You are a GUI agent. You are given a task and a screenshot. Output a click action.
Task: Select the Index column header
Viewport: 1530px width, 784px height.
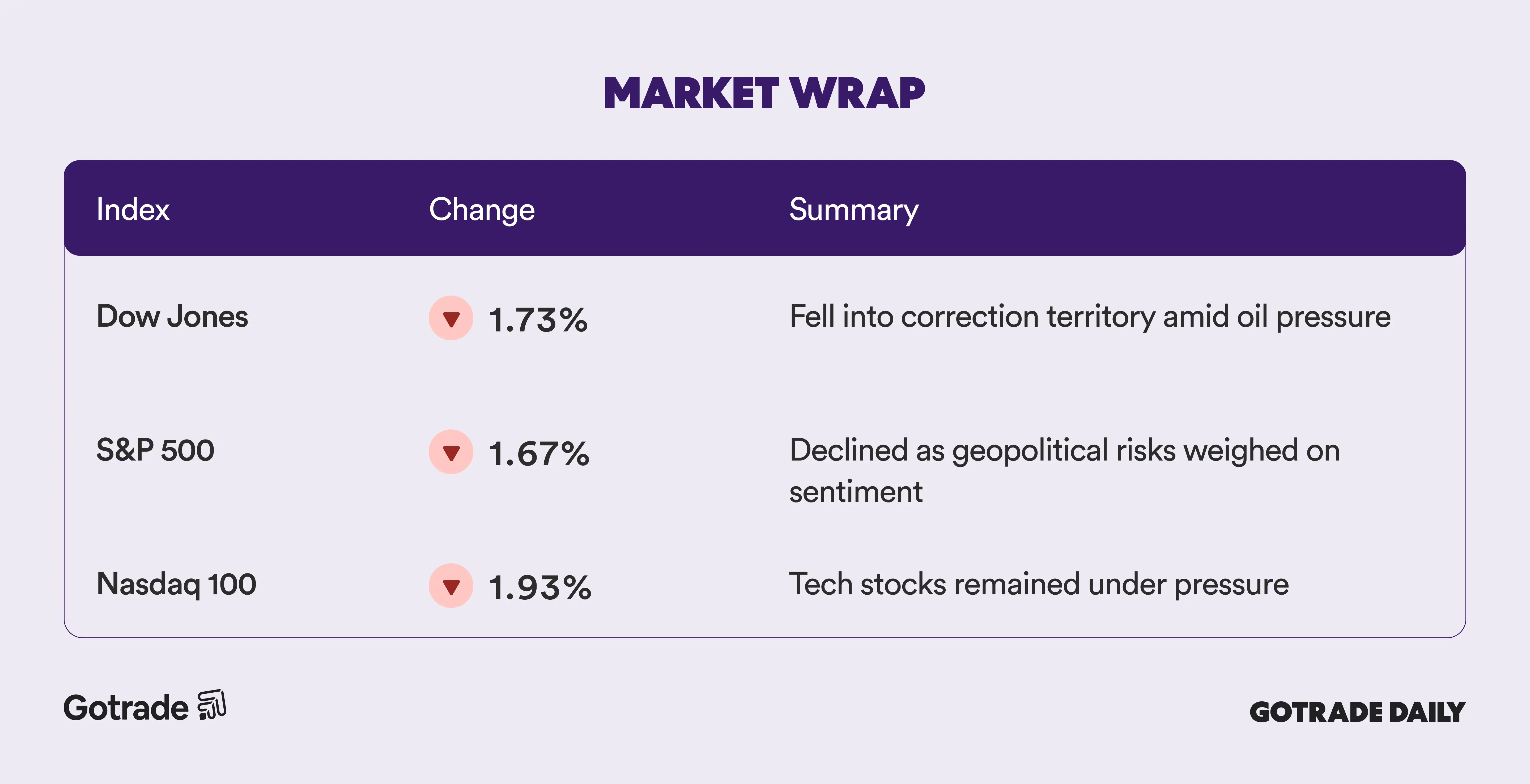tap(133, 209)
